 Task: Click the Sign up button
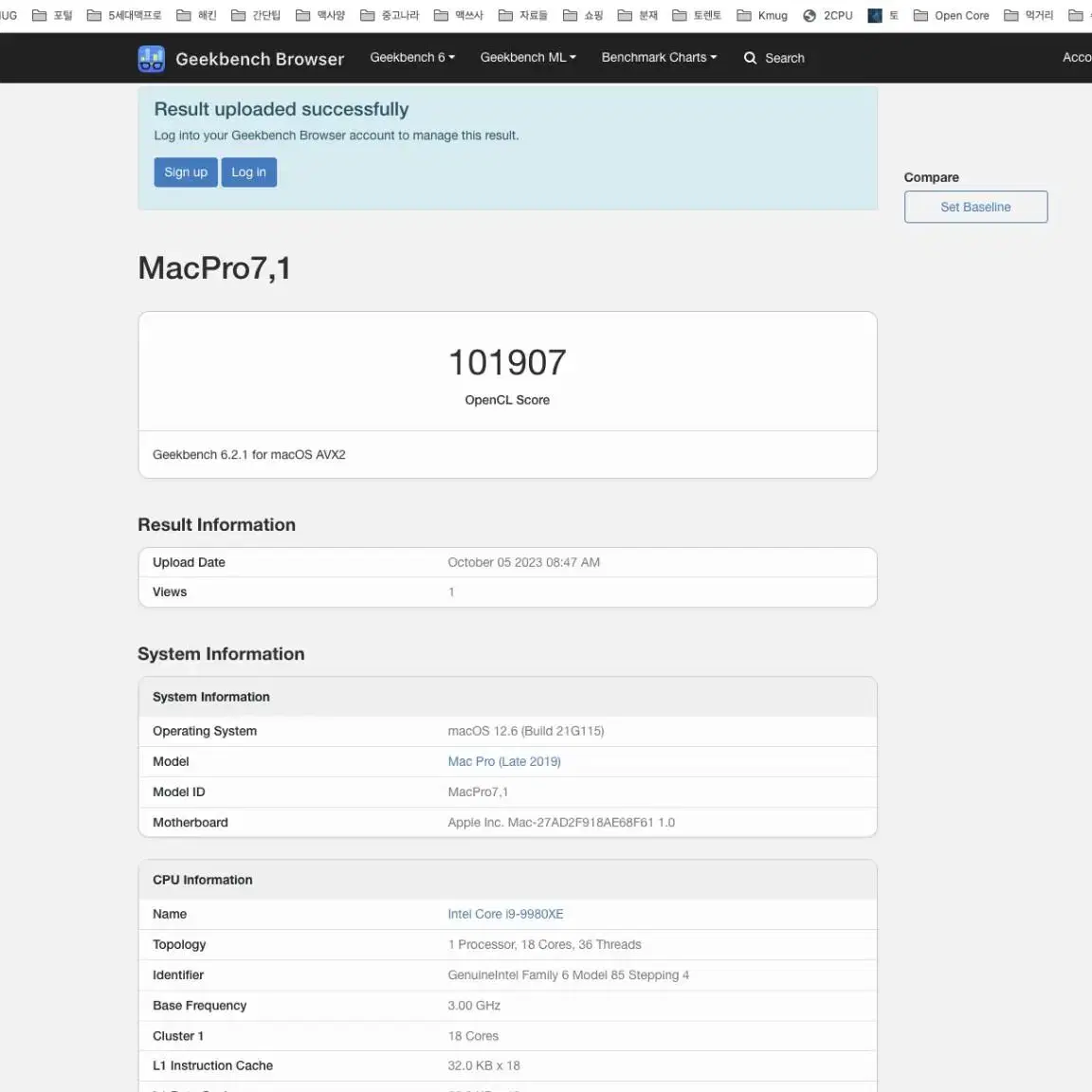pos(185,172)
